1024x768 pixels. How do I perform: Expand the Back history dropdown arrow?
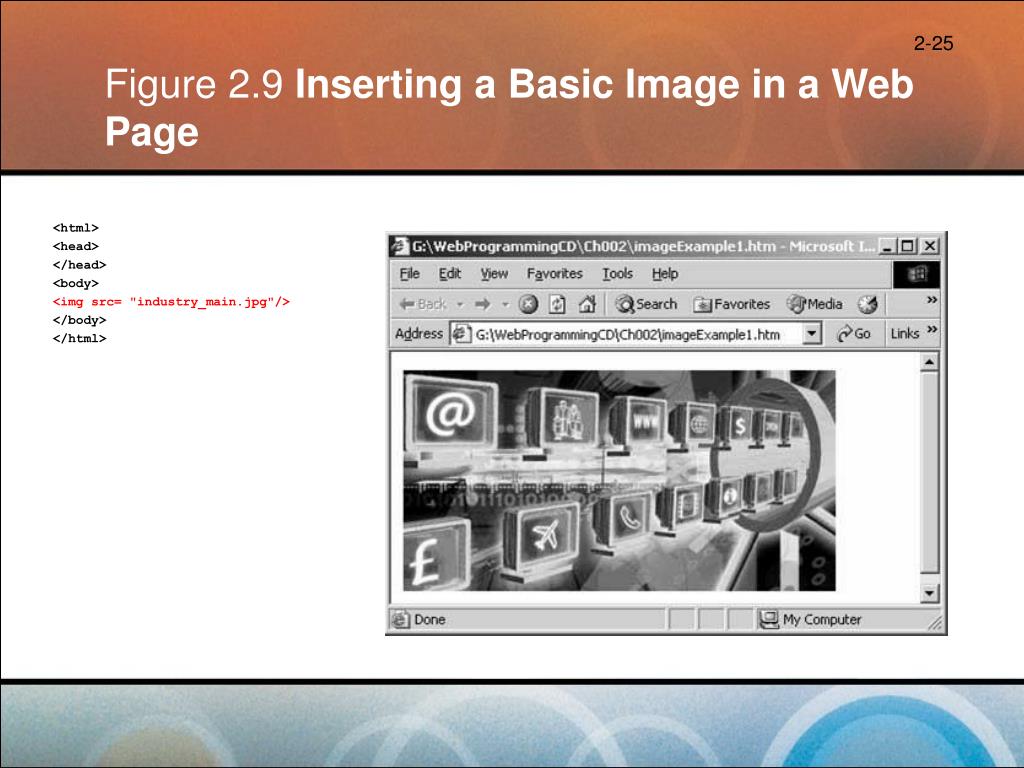[460, 304]
